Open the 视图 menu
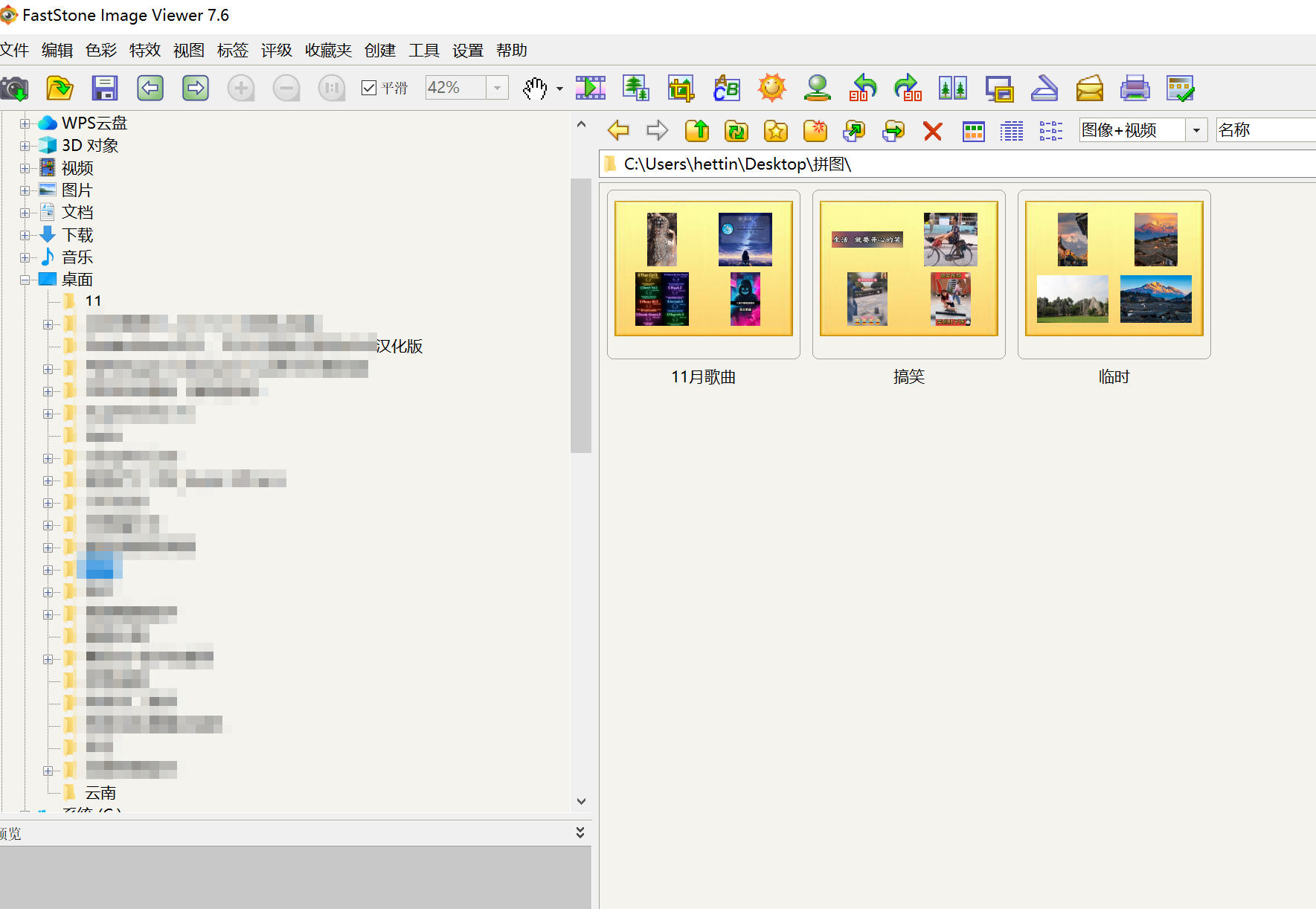 [189, 50]
